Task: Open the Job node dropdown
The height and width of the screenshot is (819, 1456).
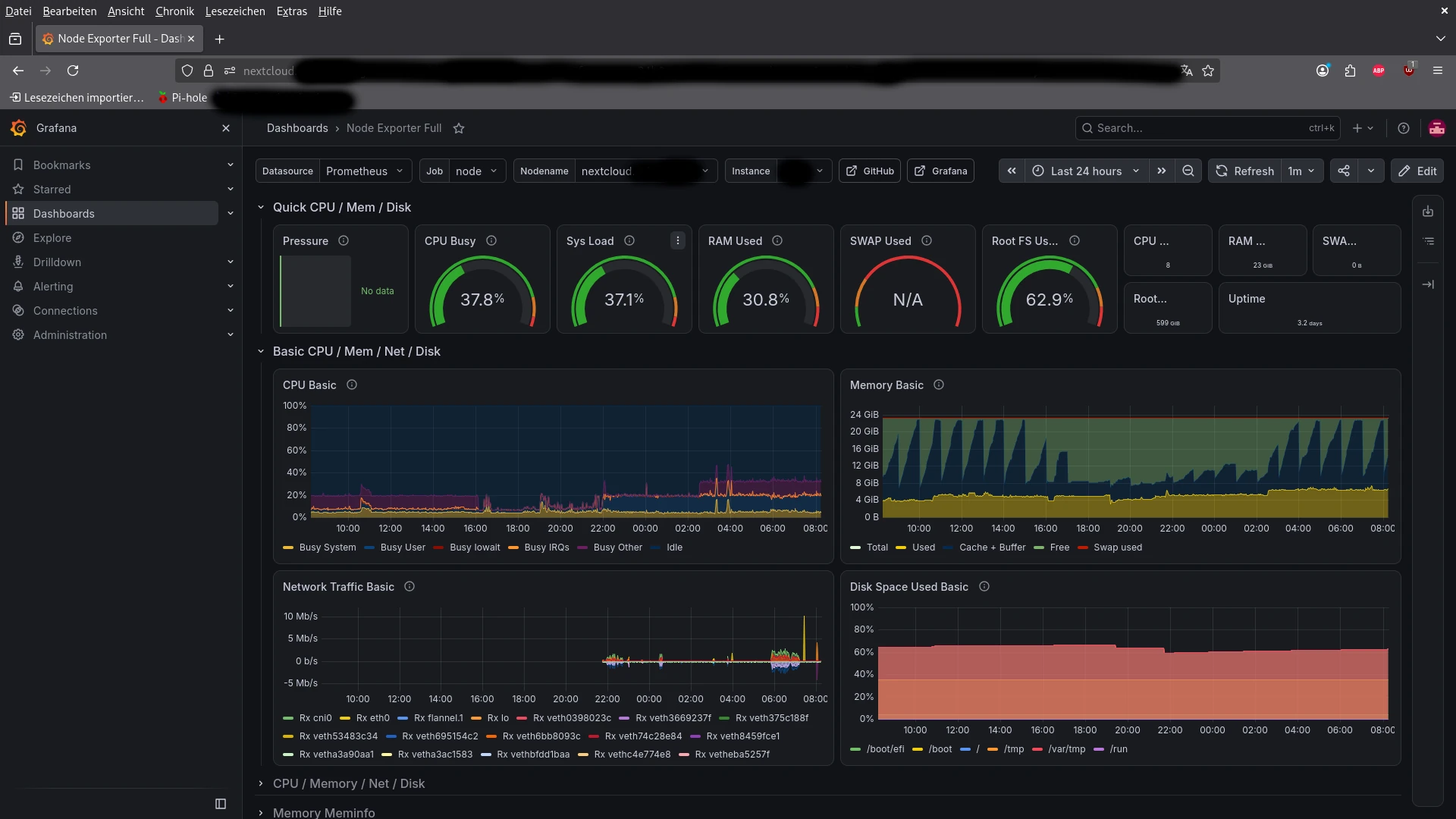Action: [x=477, y=171]
